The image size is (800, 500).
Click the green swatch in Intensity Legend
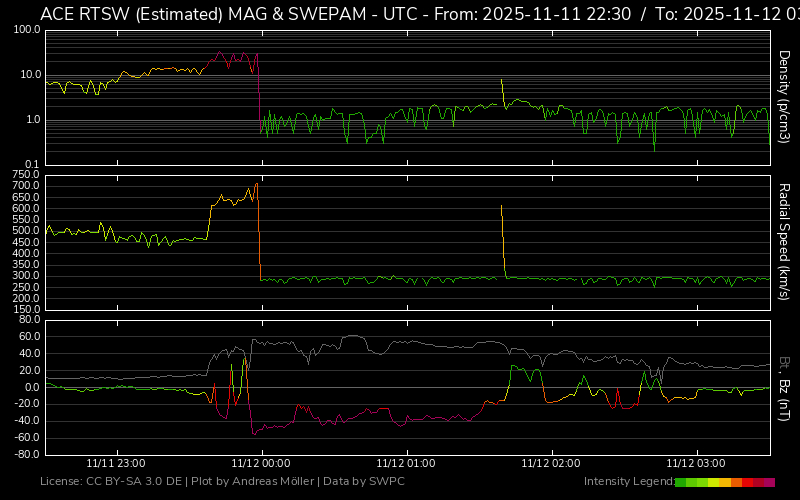(x=682, y=482)
